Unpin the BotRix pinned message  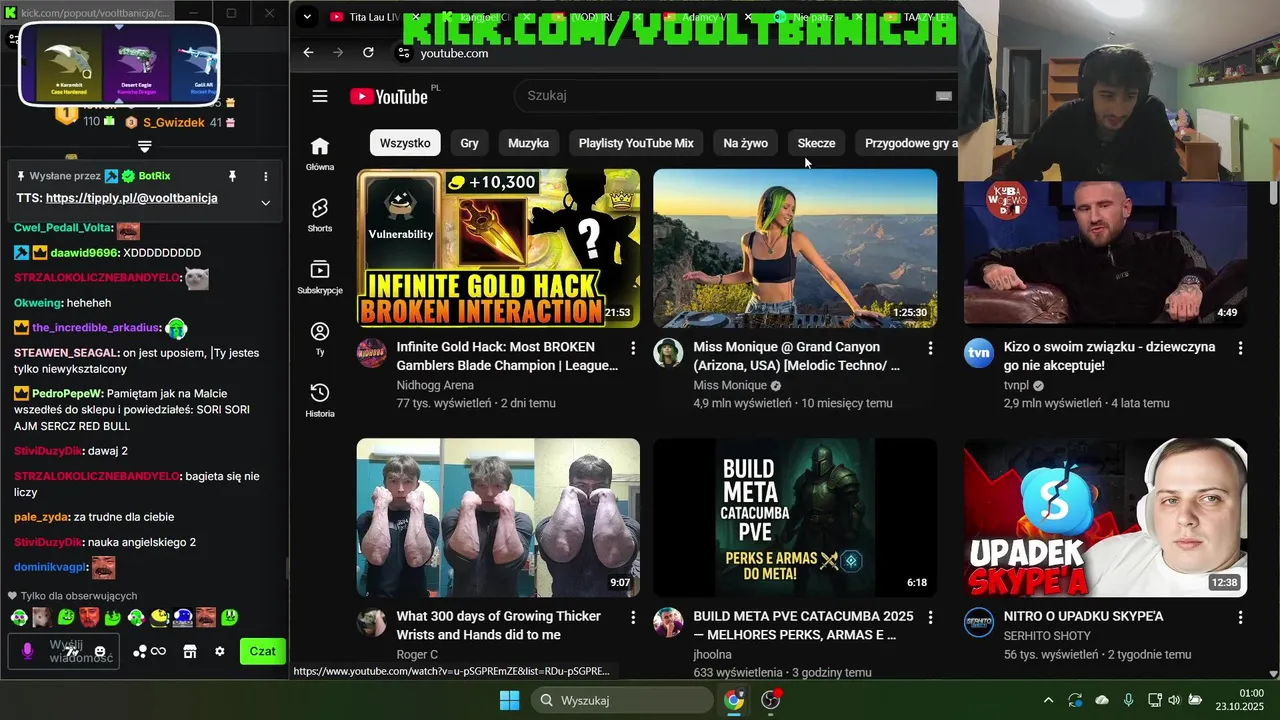click(x=232, y=176)
